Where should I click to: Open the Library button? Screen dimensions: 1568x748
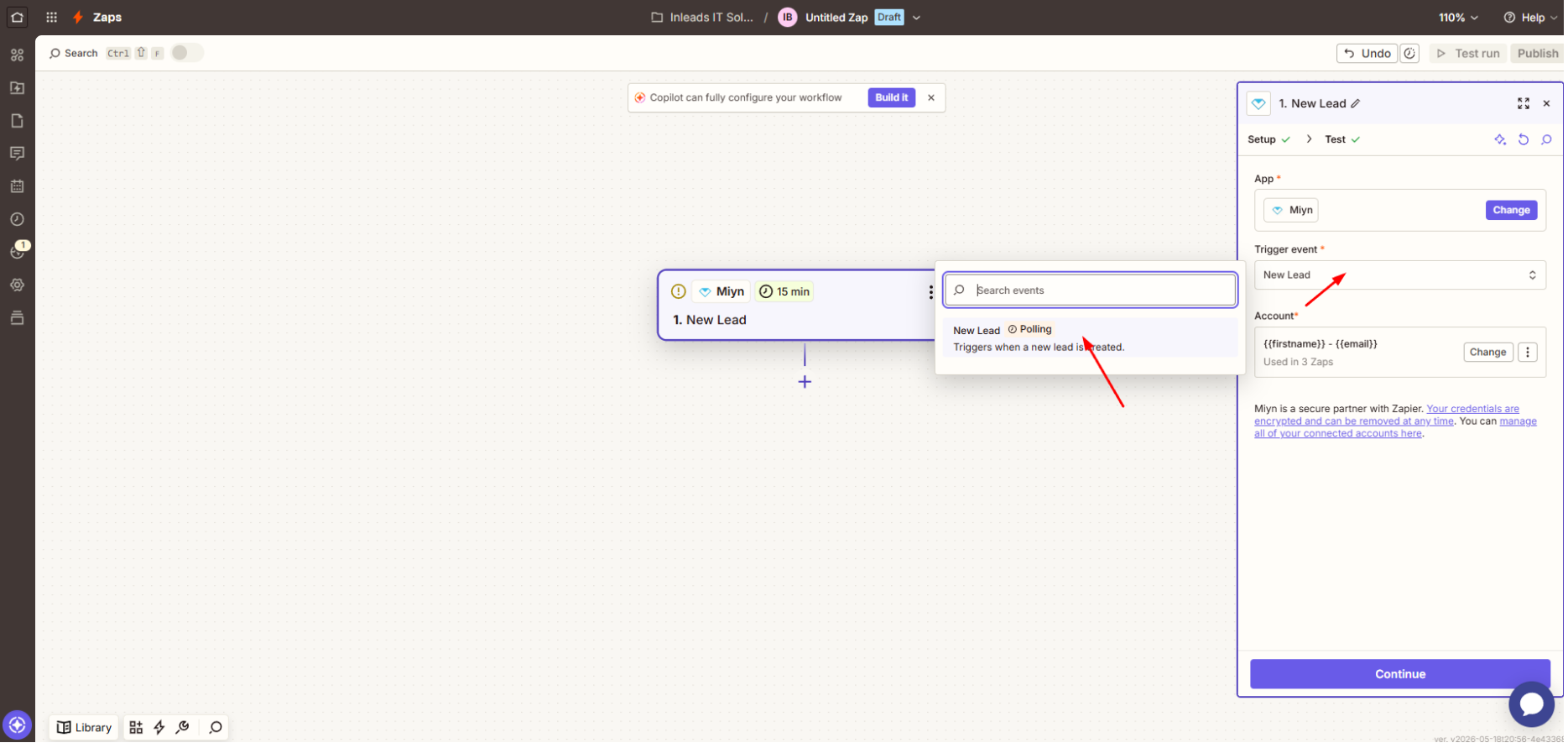coord(84,730)
